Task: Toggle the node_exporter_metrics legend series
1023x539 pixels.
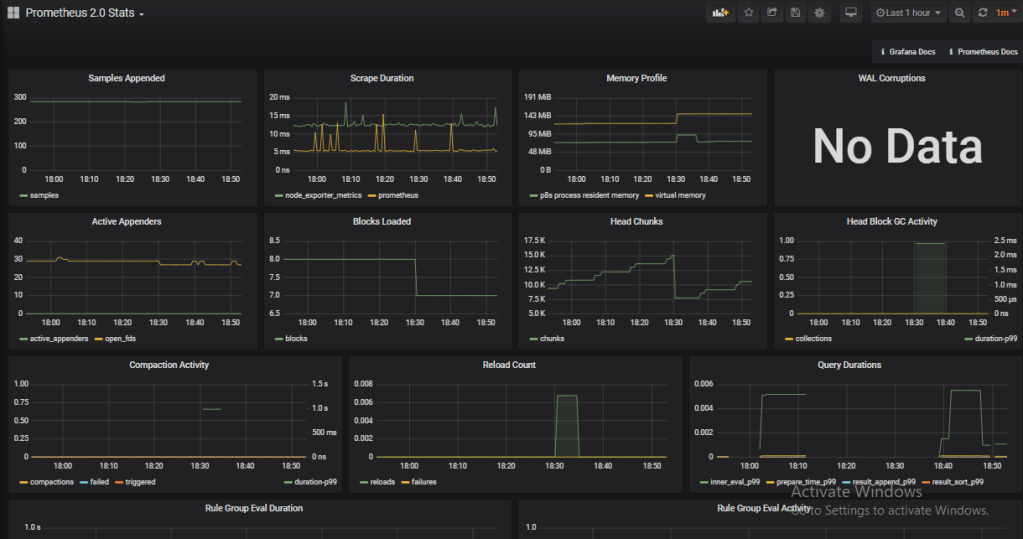Action: click(319, 195)
